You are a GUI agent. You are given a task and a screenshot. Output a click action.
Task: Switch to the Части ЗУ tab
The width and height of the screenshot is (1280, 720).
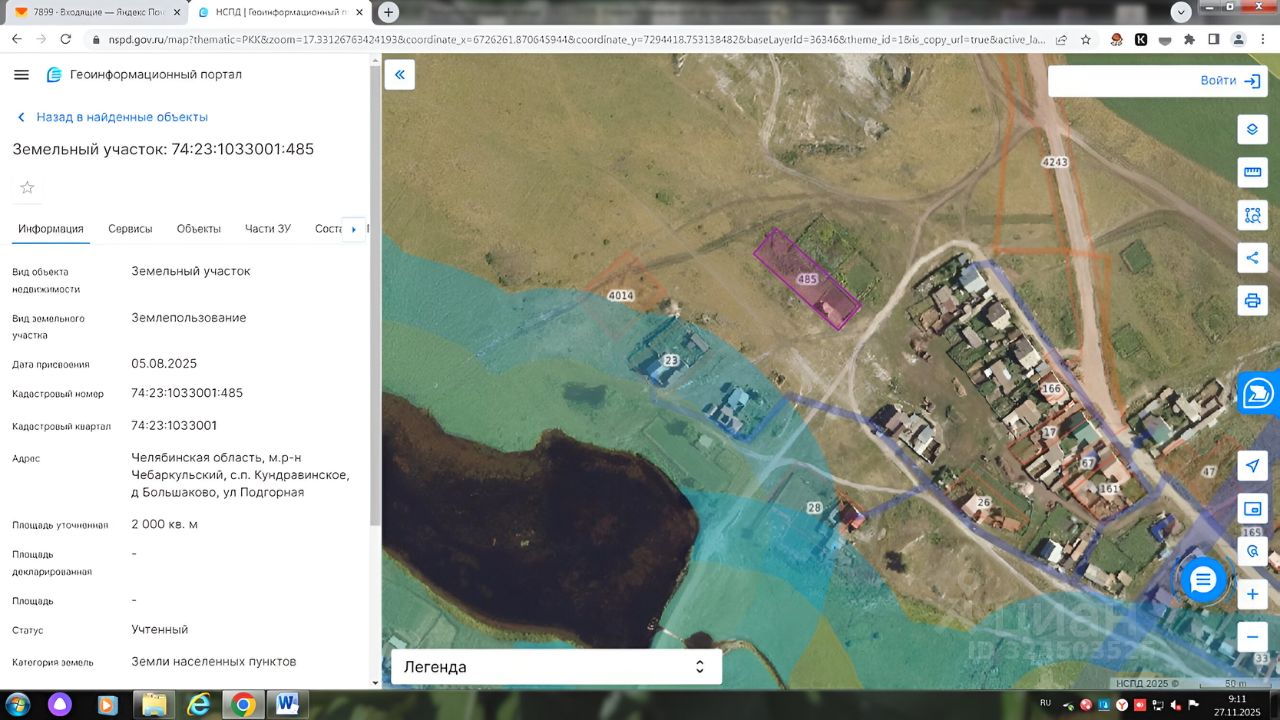268,229
